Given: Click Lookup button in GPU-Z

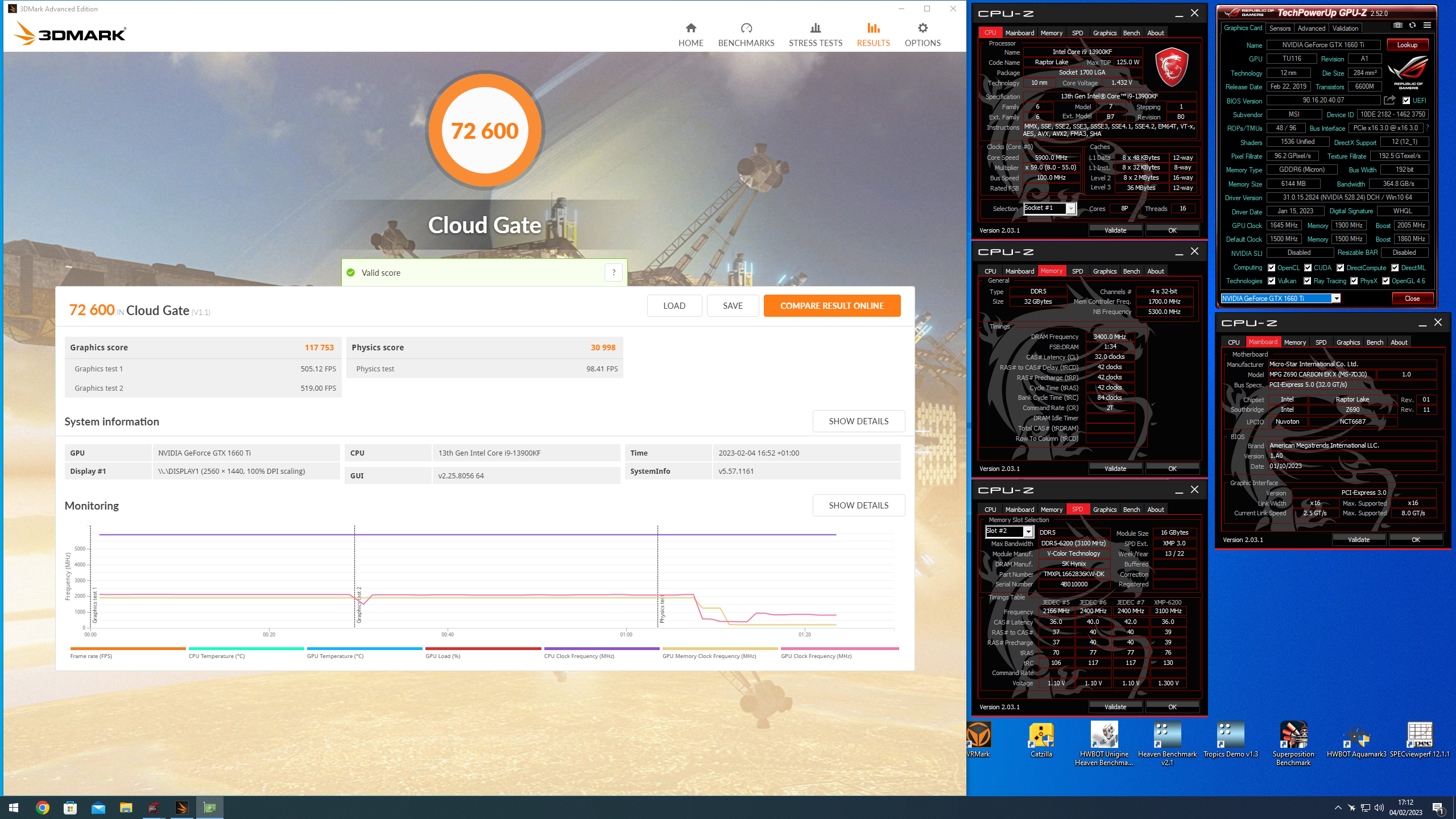Looking at the screenshot, I should (1407, 45).
